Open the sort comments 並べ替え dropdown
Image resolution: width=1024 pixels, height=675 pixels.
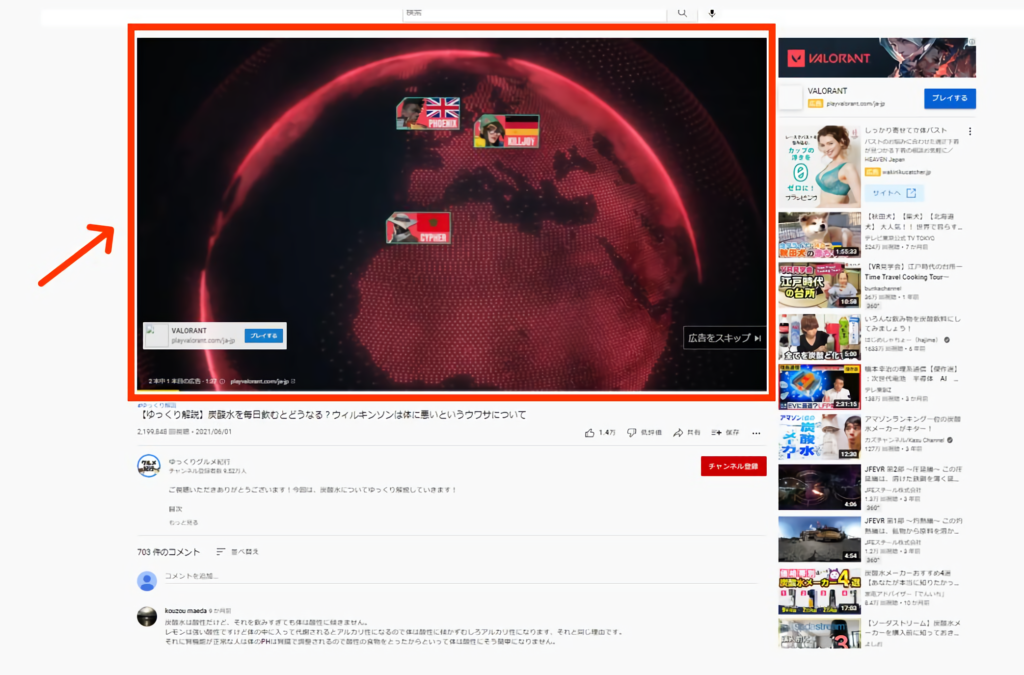238,552
